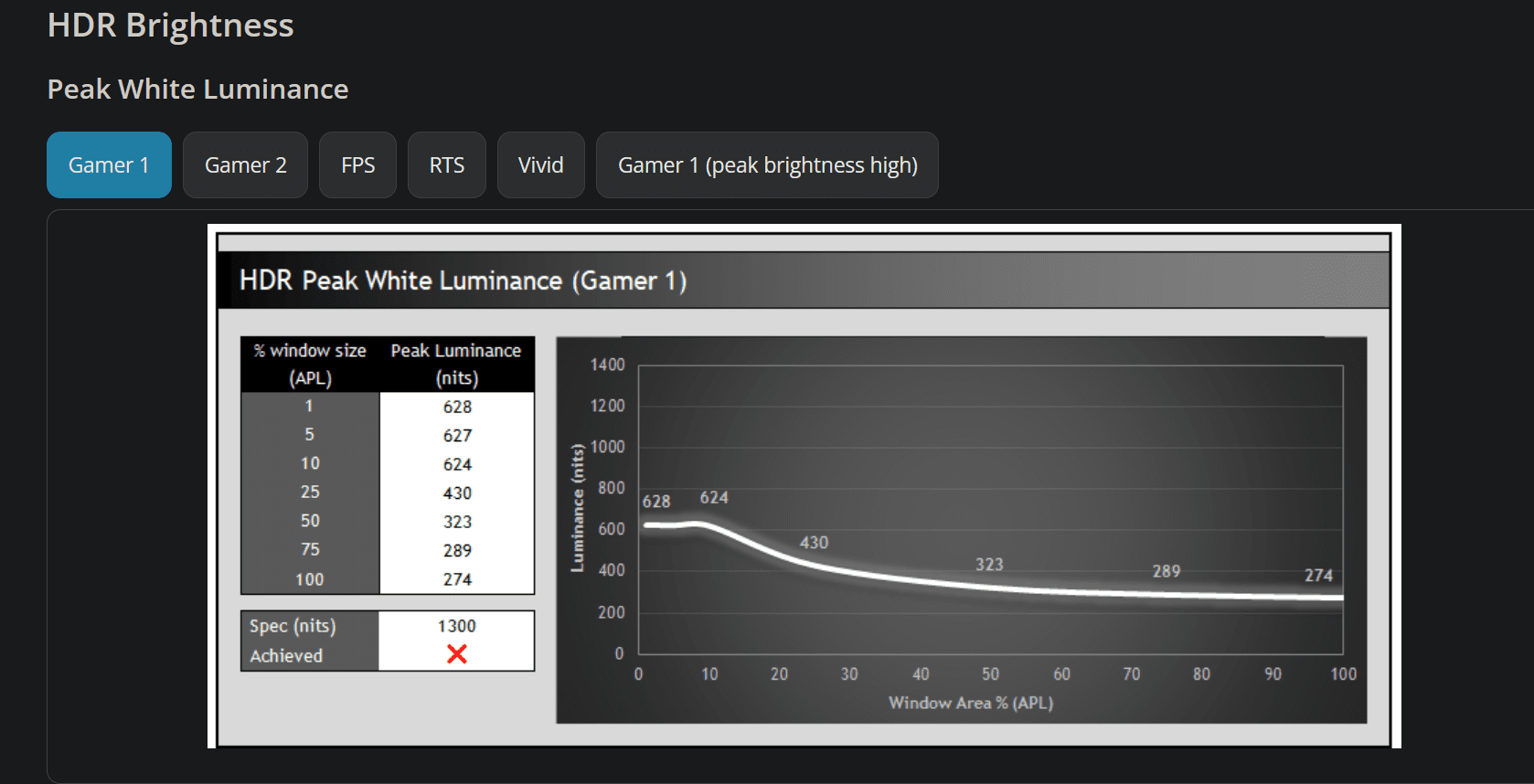Select the Gamer 1 tab
Screen dimensions: 1534x784
(109, 165)
